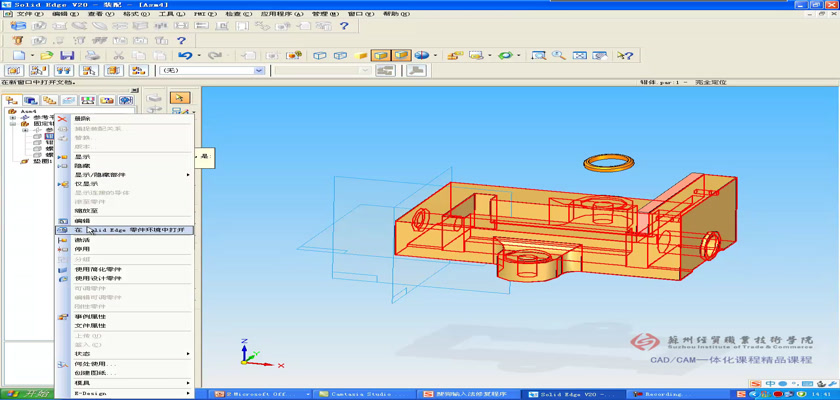The image size is (840, 400).
Task: Select the Asm4 root tree node
Action: (x=27, y=111)
